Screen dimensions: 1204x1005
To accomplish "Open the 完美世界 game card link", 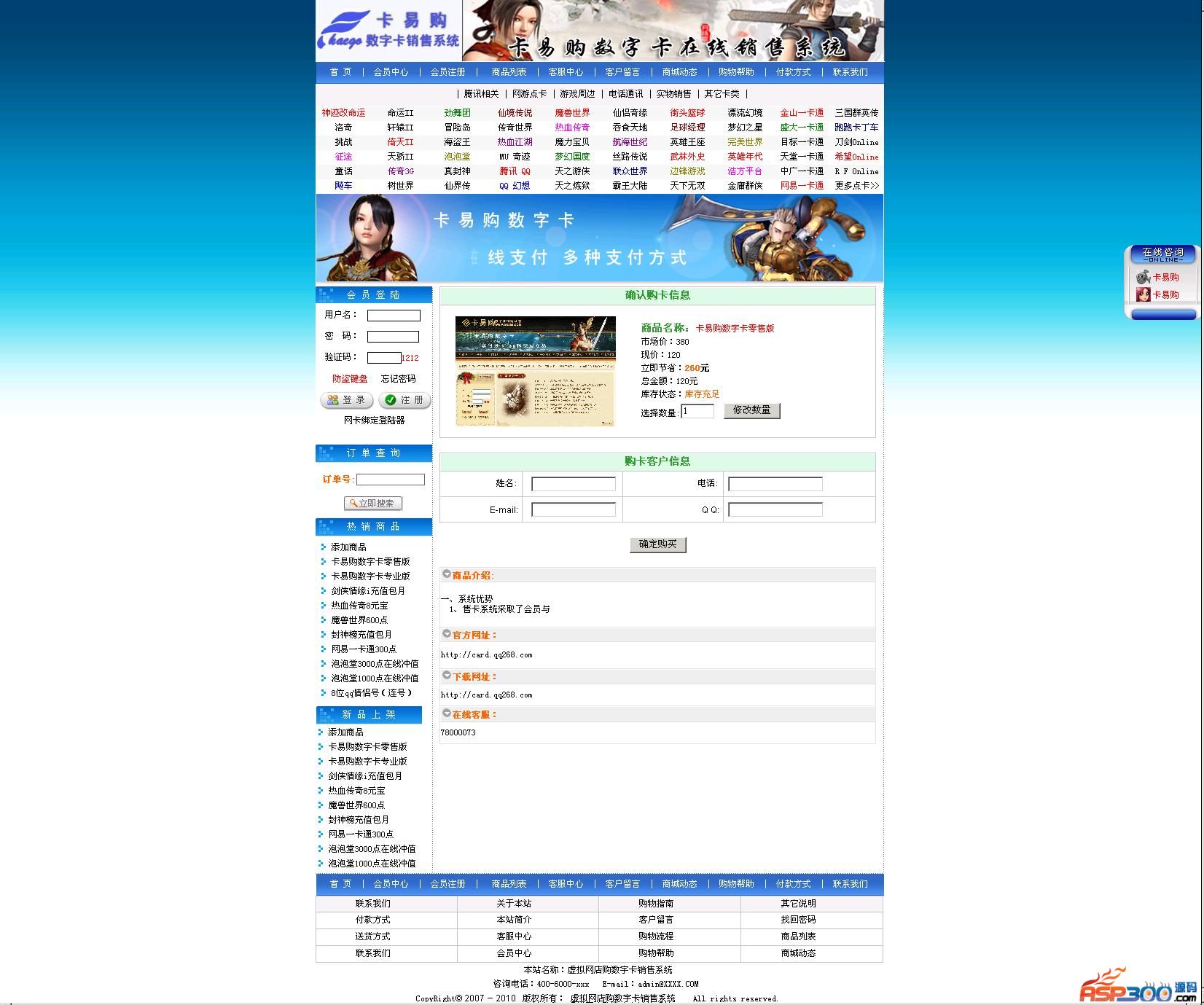I will click(x=745, y=142).
